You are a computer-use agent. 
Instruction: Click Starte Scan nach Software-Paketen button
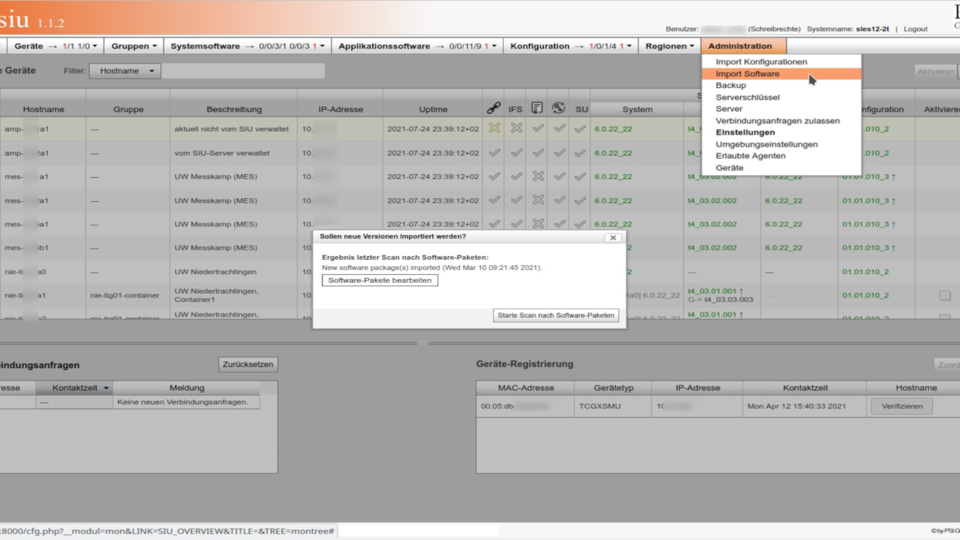(557, 316)
